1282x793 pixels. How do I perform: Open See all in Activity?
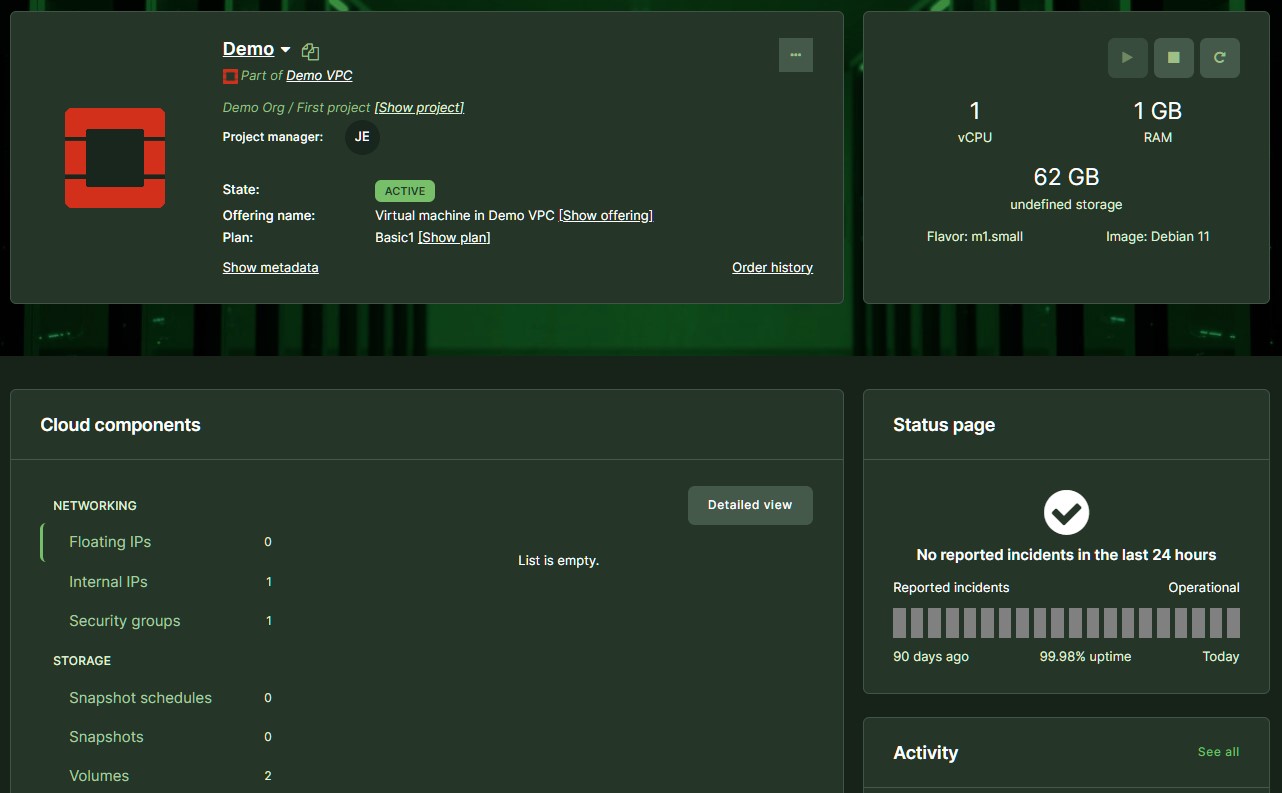coord(1217,752)
